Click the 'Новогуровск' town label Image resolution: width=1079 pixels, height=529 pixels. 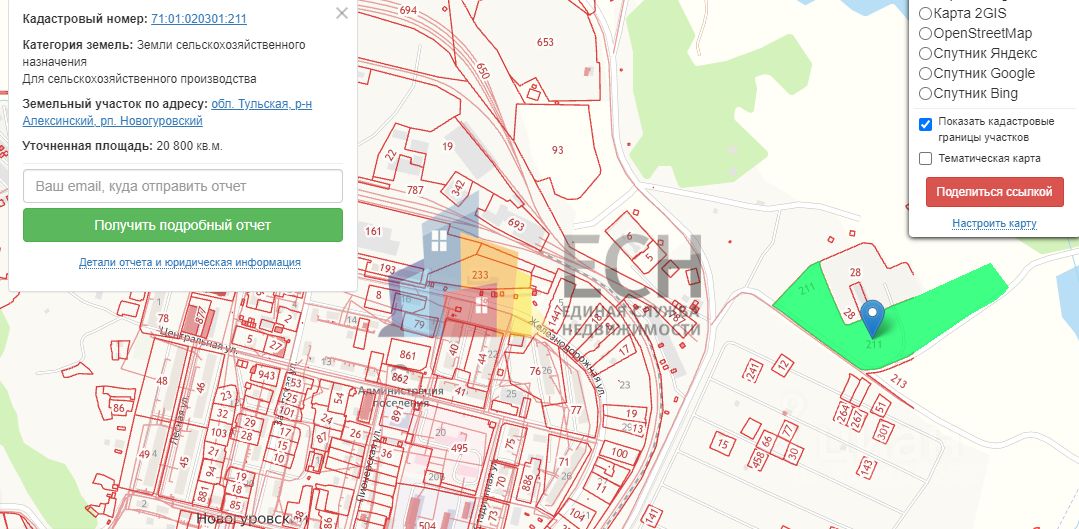pos(243,519)
